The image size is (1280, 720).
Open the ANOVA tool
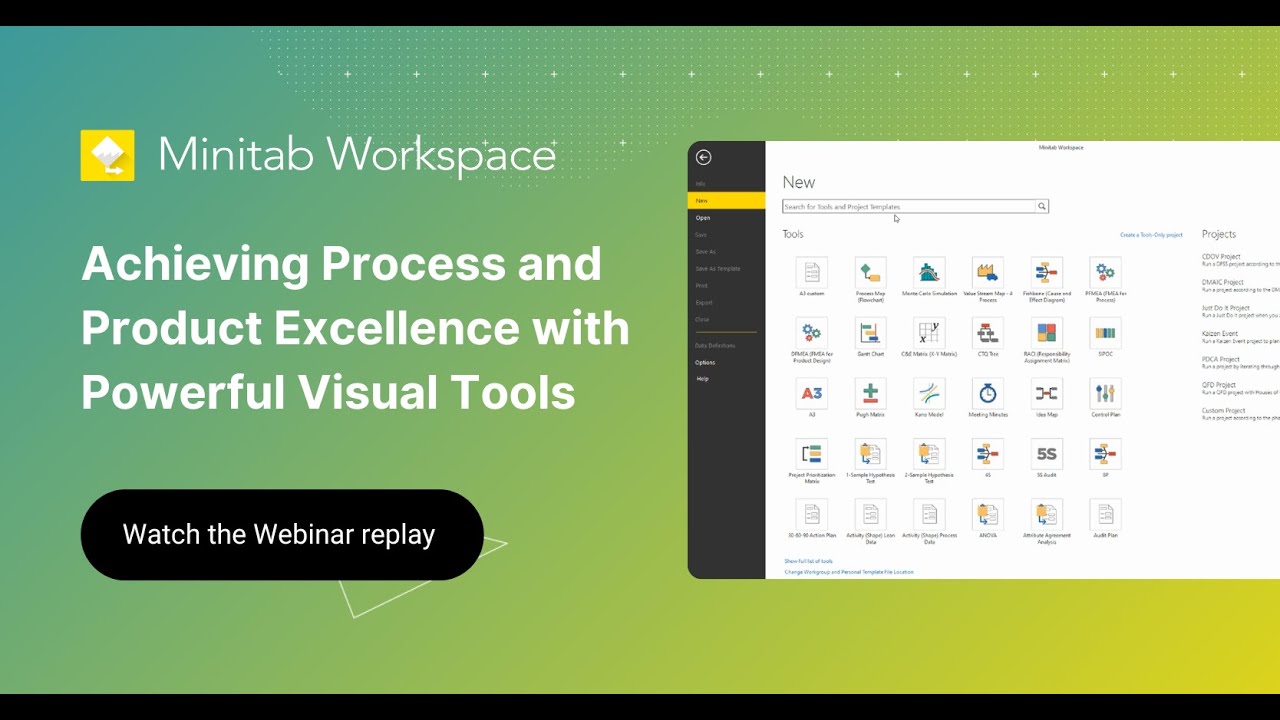pos(988,514)
